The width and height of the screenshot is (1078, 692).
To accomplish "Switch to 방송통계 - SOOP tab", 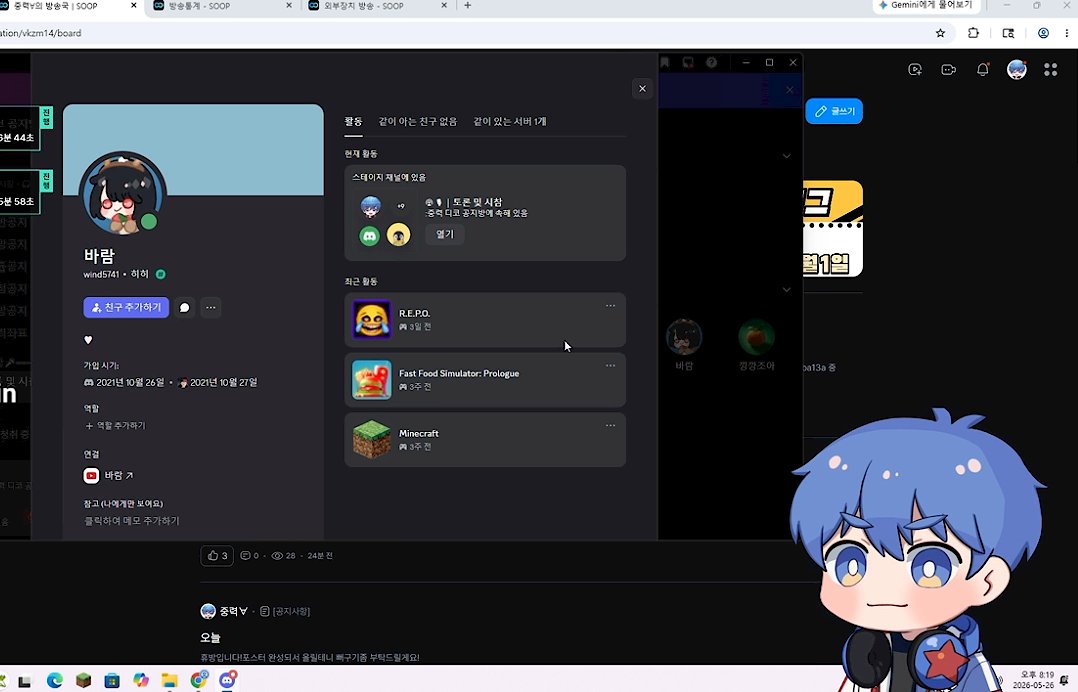I will point(220,5).
